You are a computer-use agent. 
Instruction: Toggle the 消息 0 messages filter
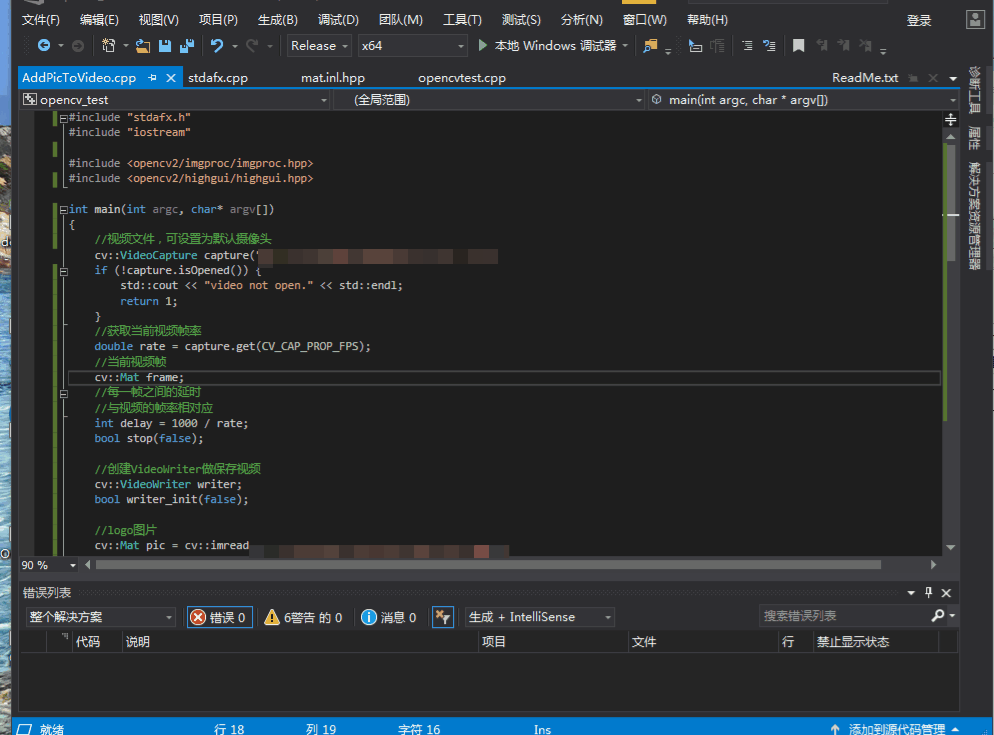click(389, 617)
